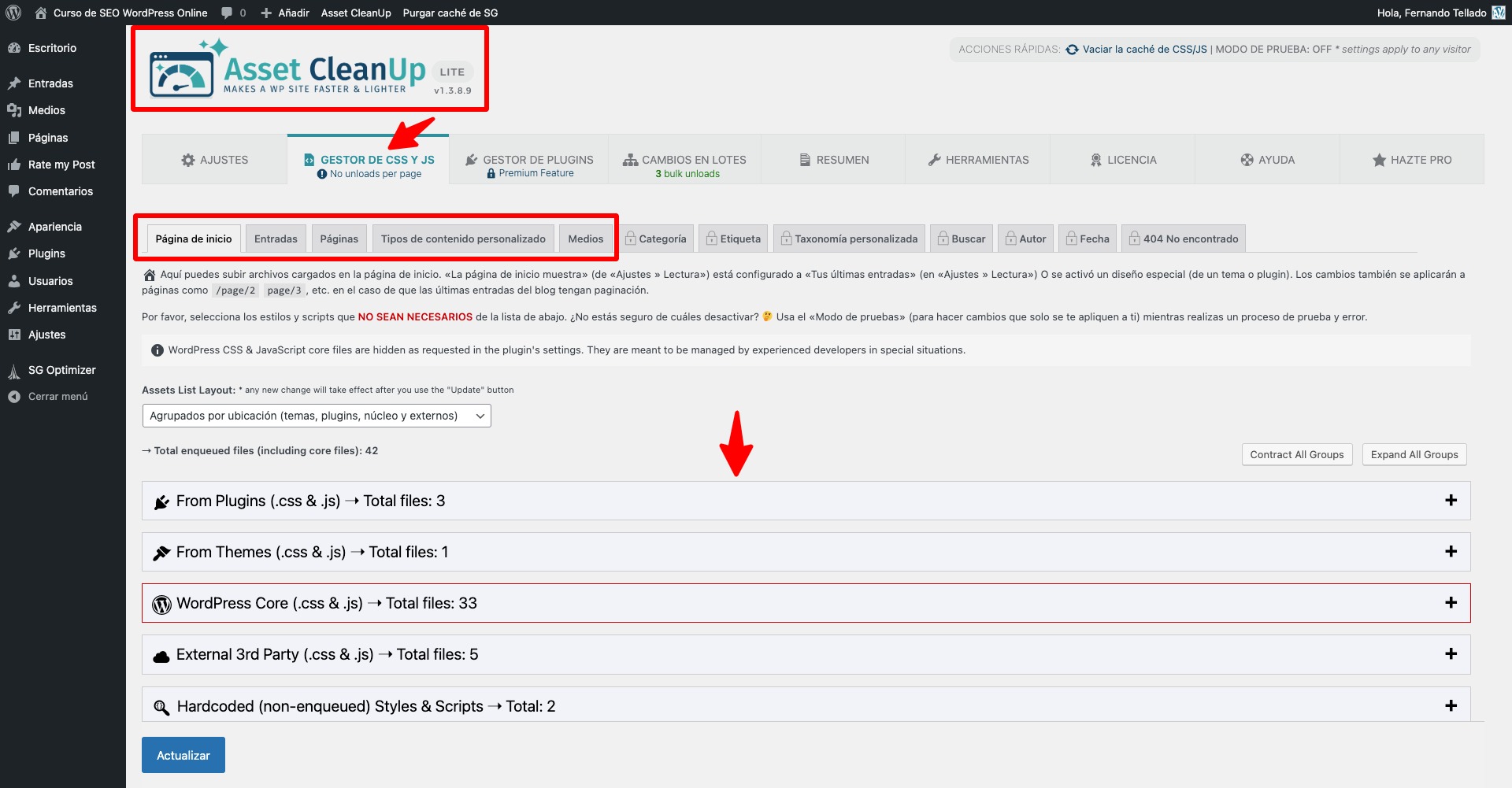
Task: Go to Escritorio dashboard in the sidebar
Action: [52, 48]
